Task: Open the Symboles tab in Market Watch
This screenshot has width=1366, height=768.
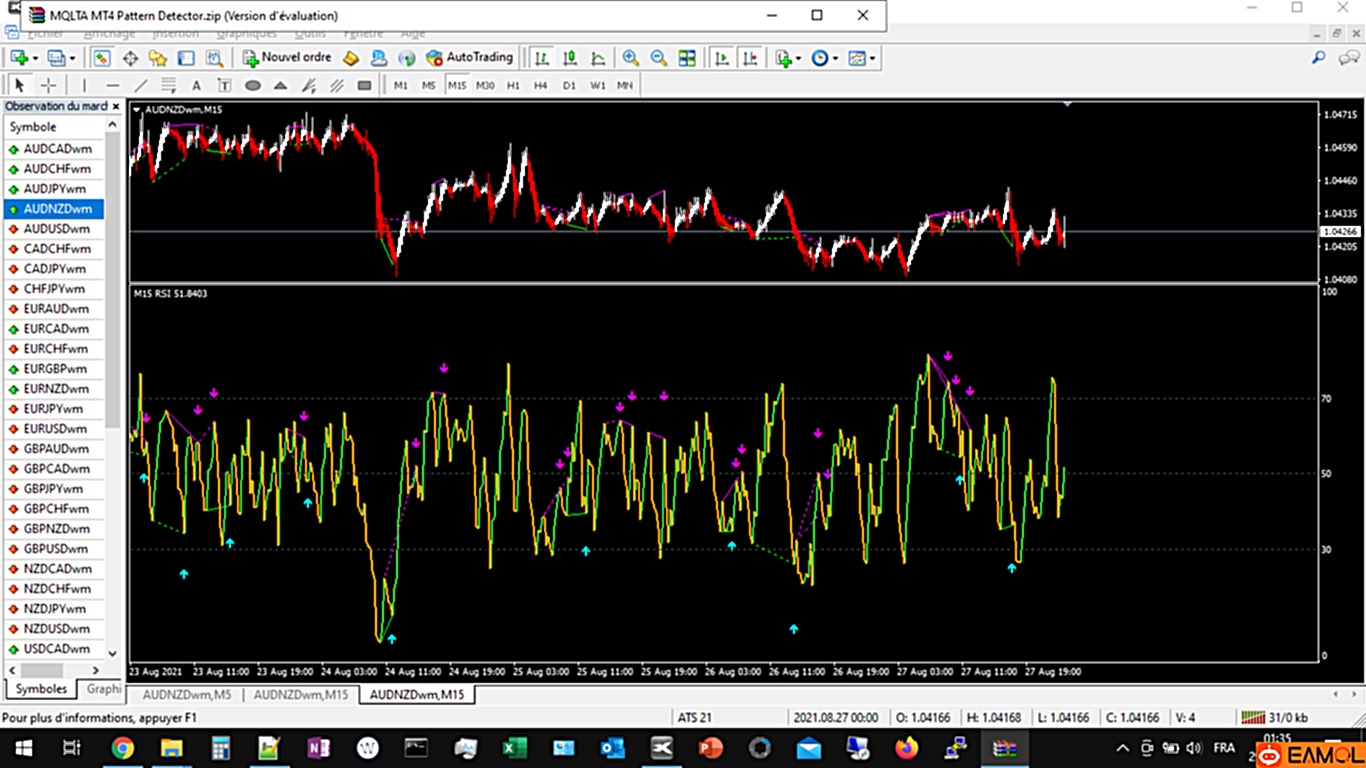Action: (42, 689)
